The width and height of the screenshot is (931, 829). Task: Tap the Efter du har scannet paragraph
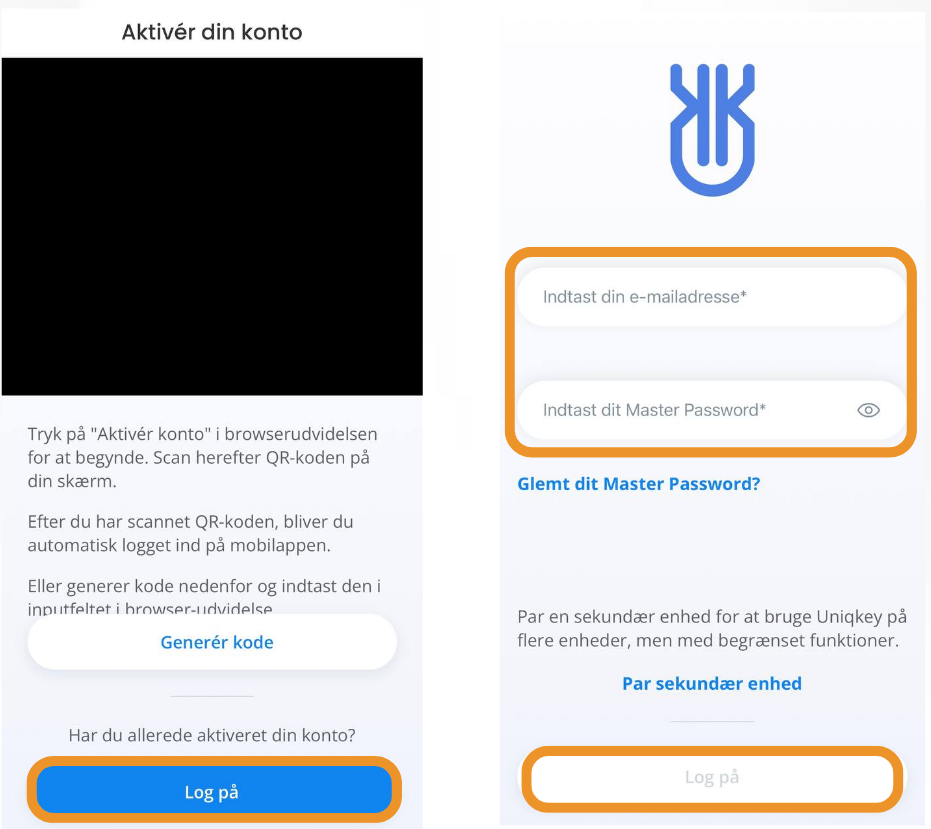[191, 533]
